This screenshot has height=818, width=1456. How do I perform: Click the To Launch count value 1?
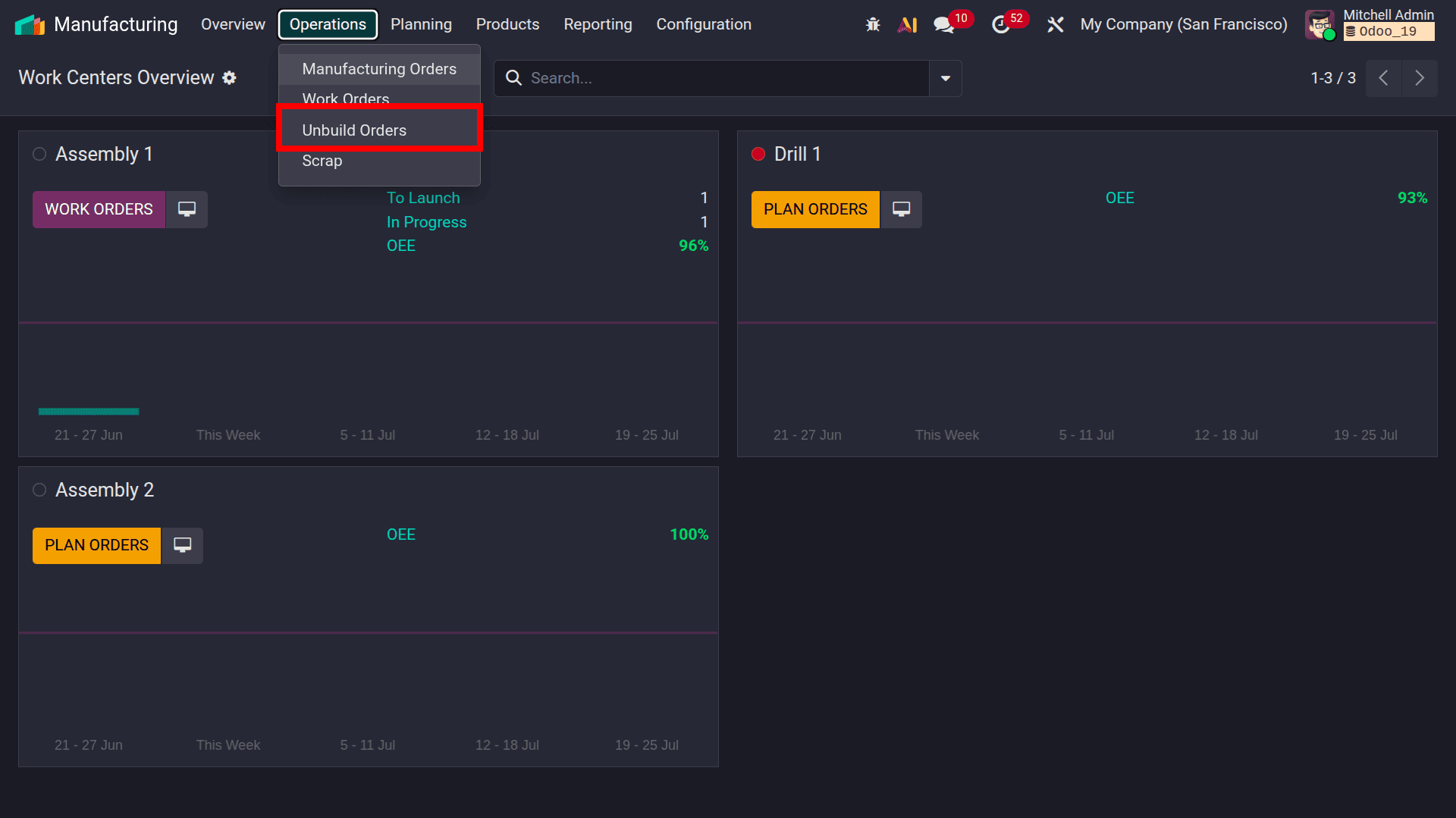coord(704,198)
